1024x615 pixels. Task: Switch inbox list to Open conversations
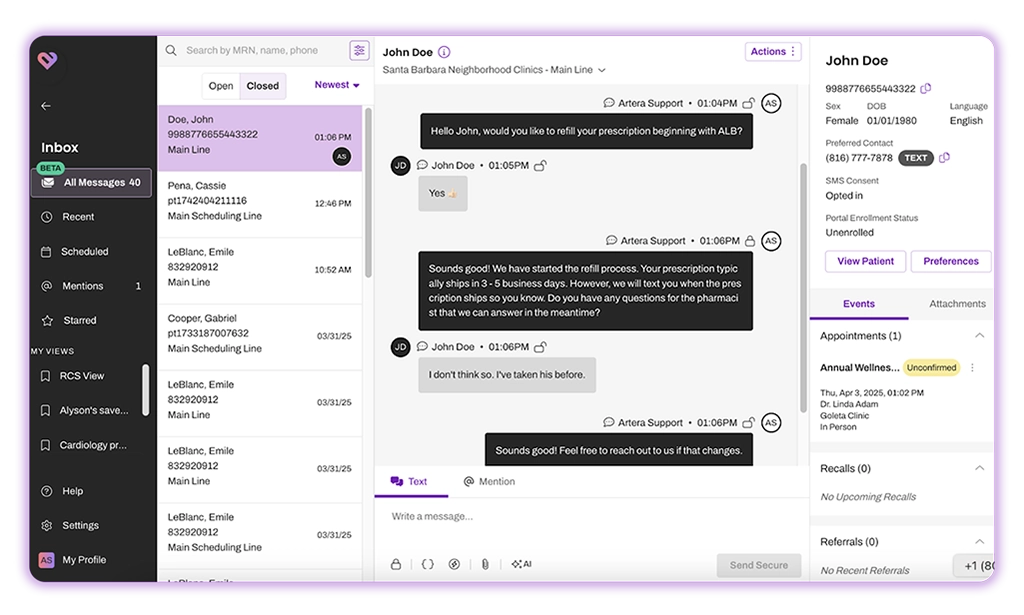click(221, 86)
